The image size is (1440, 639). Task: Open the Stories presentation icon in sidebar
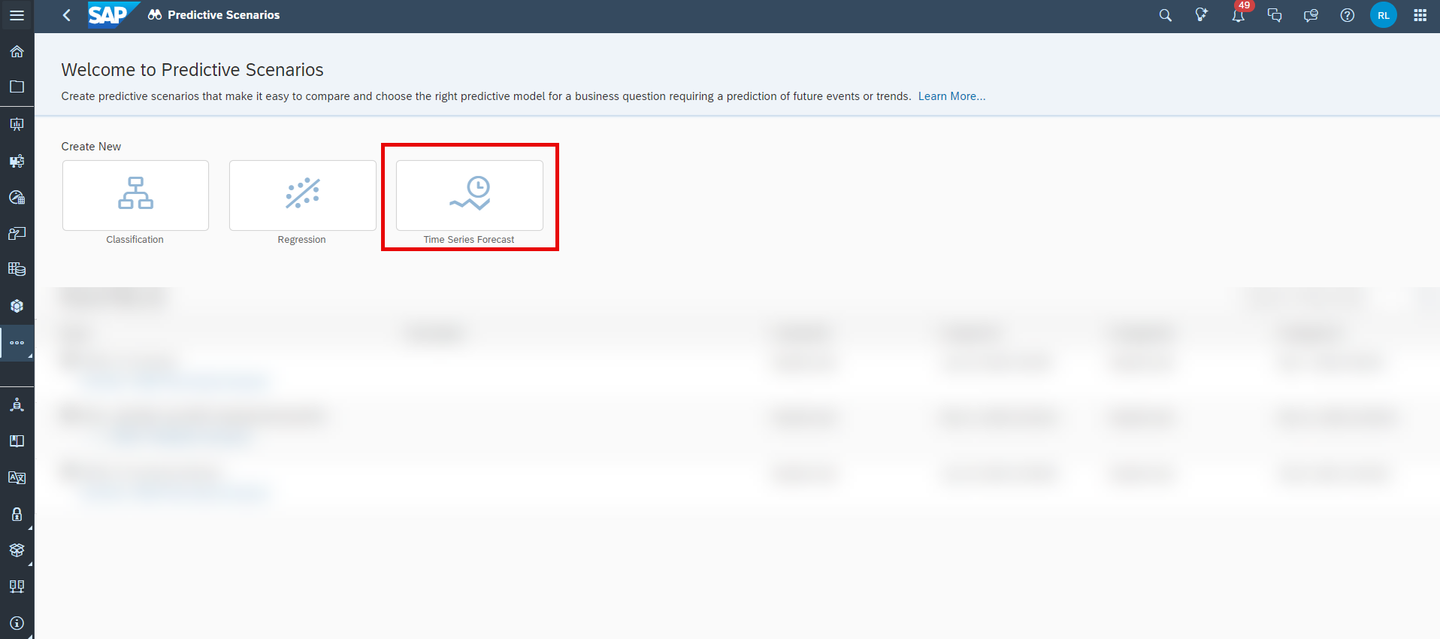point(17,124)
